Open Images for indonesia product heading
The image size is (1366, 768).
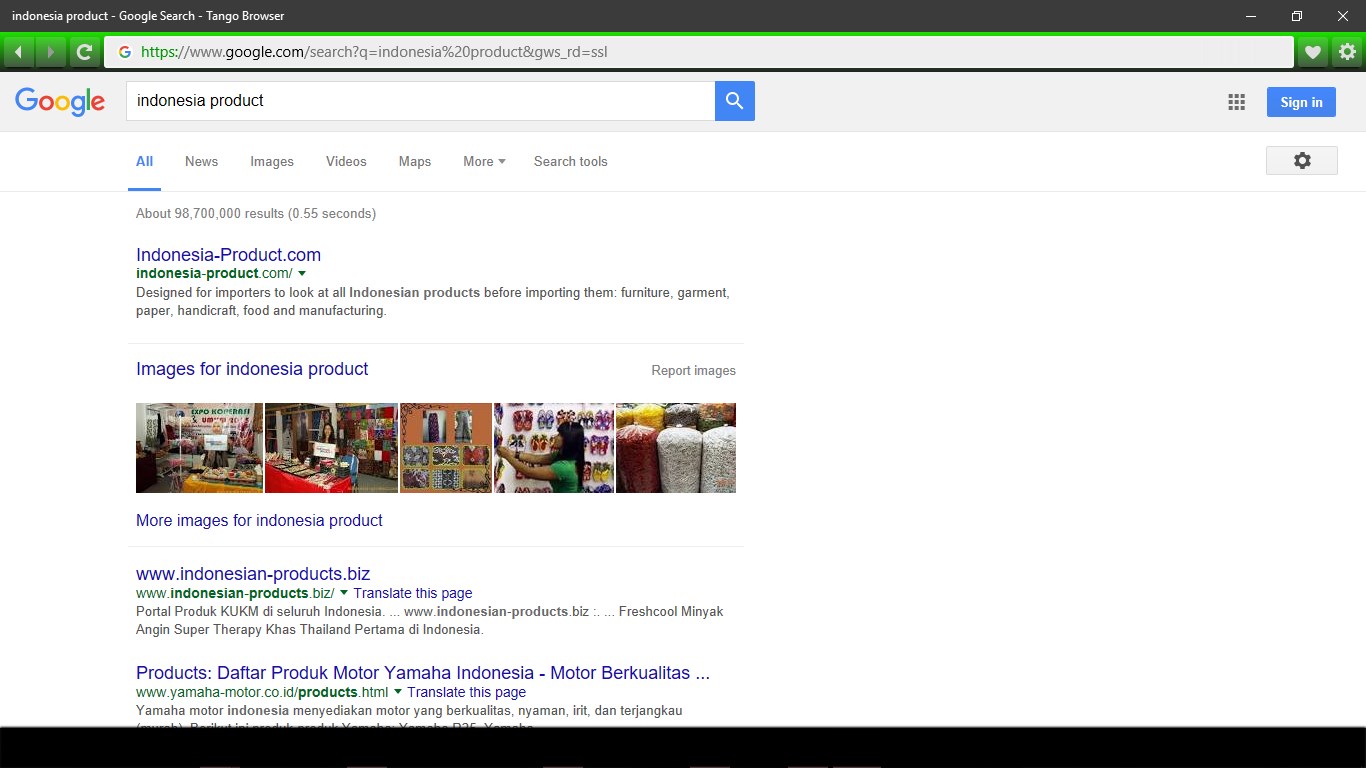click(252, 369)
